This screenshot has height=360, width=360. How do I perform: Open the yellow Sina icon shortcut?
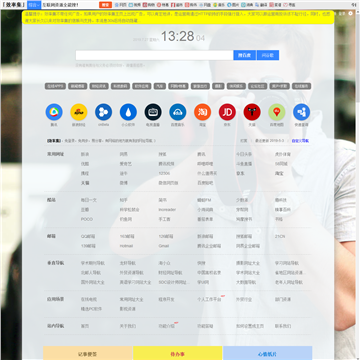point(79,112)
